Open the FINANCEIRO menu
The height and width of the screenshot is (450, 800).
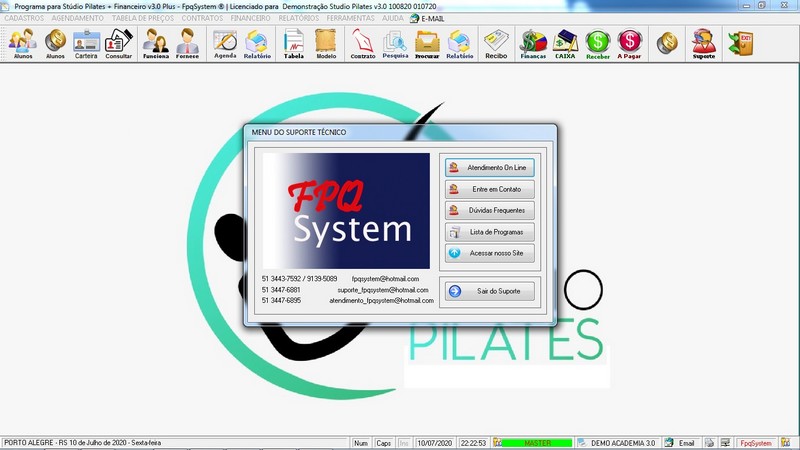(x=251, y=18)
